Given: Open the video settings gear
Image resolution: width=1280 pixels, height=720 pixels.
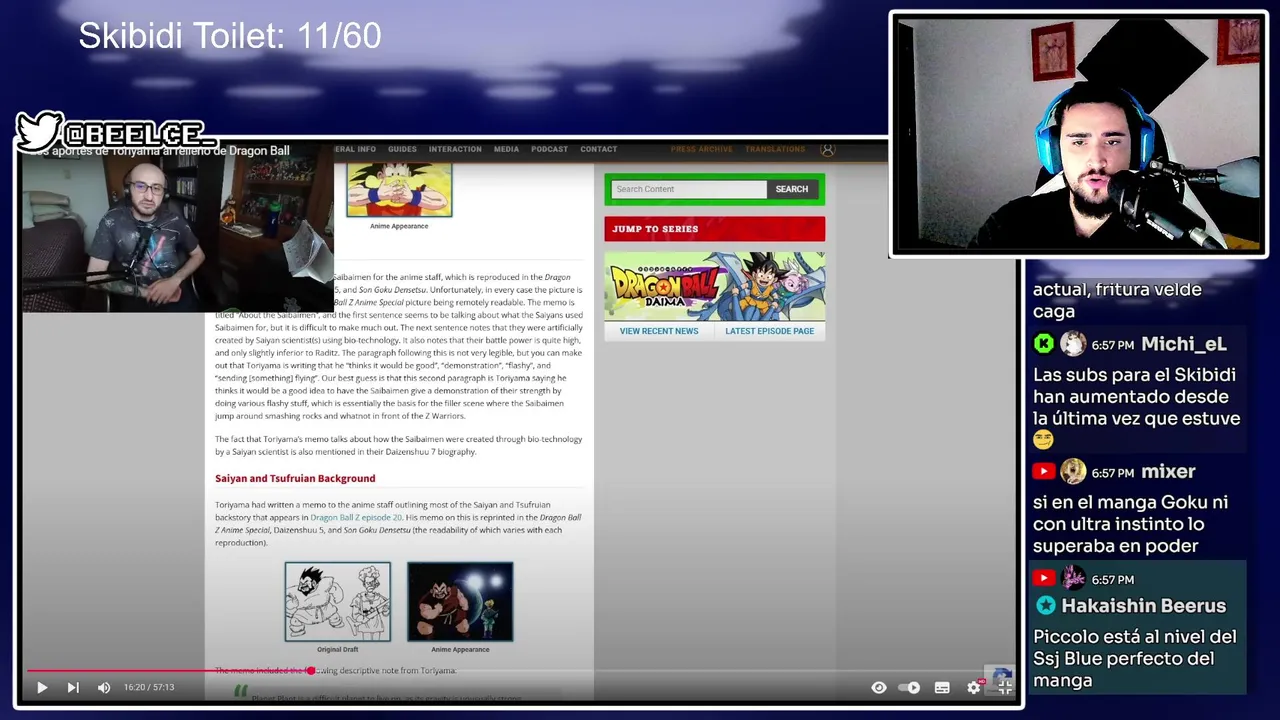Looking at the screenshot, I should click(974, 687).
